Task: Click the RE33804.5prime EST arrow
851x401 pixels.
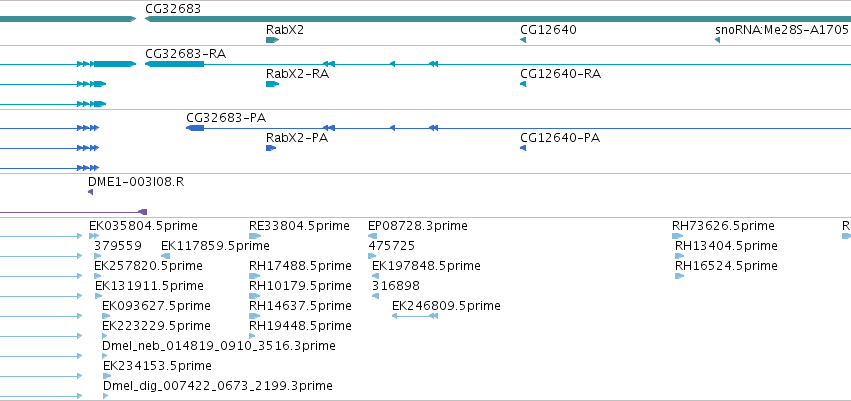Action: pos(255,236)
